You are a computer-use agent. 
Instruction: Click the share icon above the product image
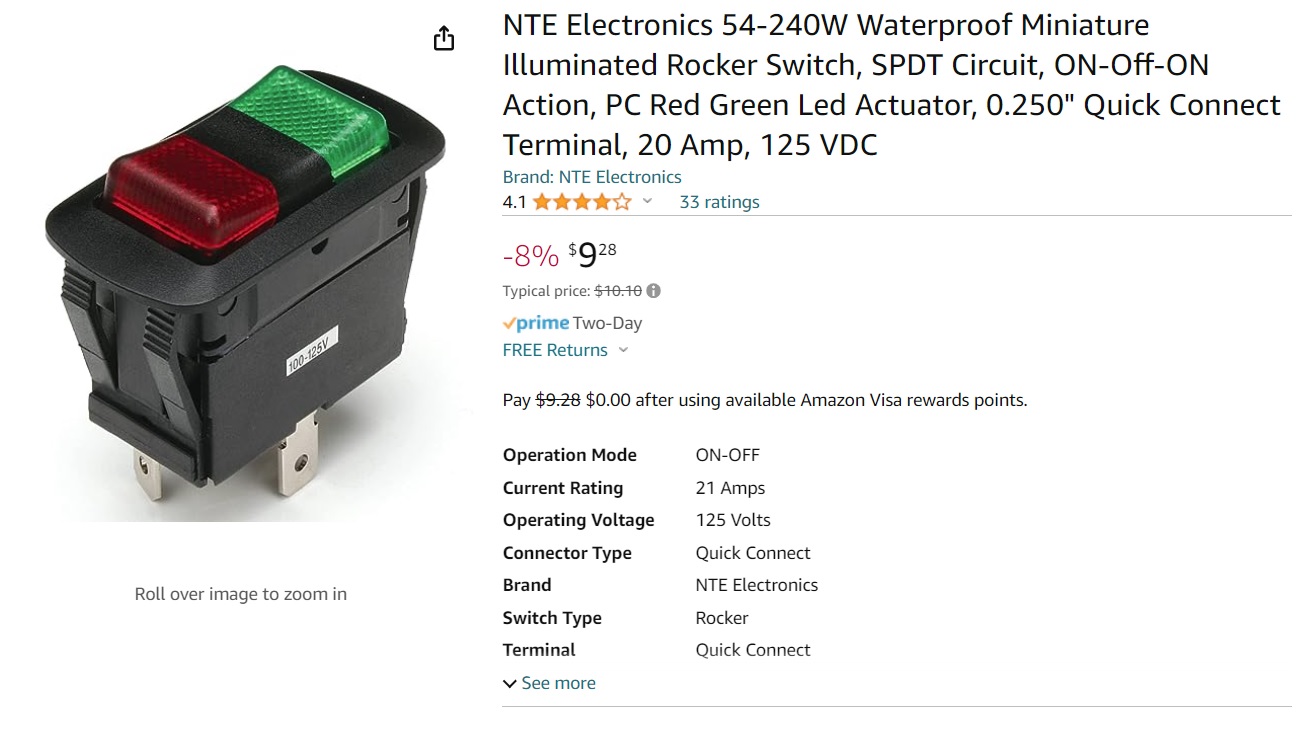tap(444, 39)
